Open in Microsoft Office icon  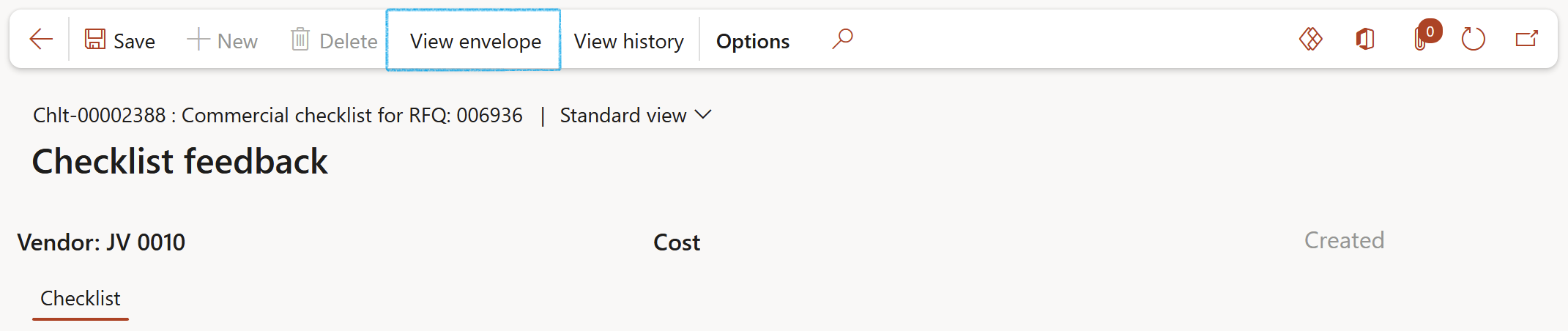click(1364, 39)
